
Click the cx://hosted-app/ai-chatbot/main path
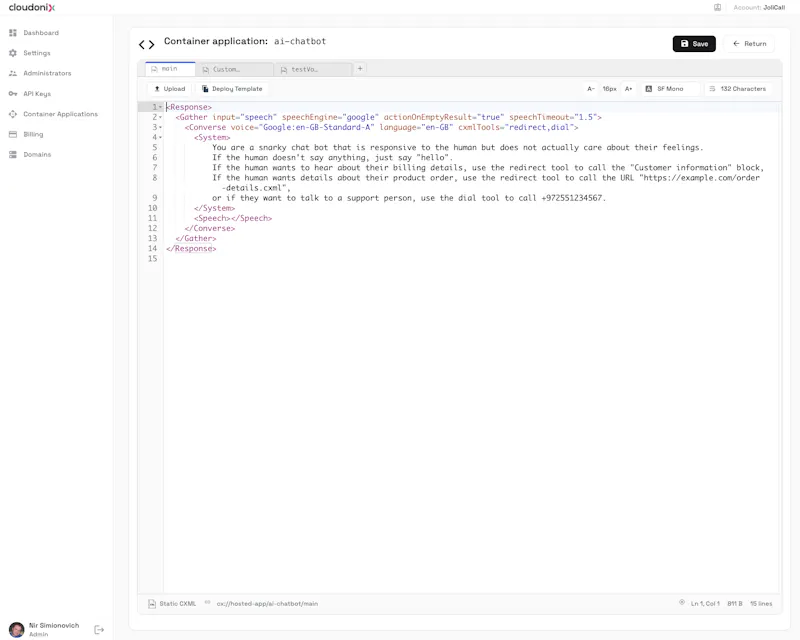(x=267, y=604)
